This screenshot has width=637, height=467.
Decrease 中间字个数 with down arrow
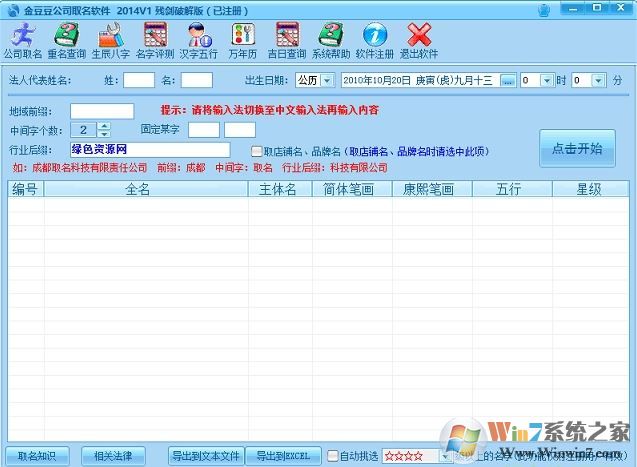click(104, 134)
